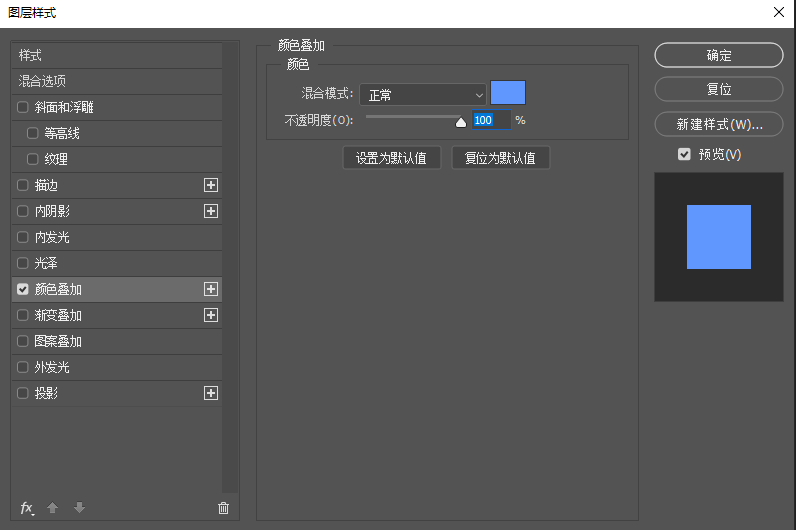Click the effects list vertical scrollbar

pyautogui.click(x=230, y=268)
